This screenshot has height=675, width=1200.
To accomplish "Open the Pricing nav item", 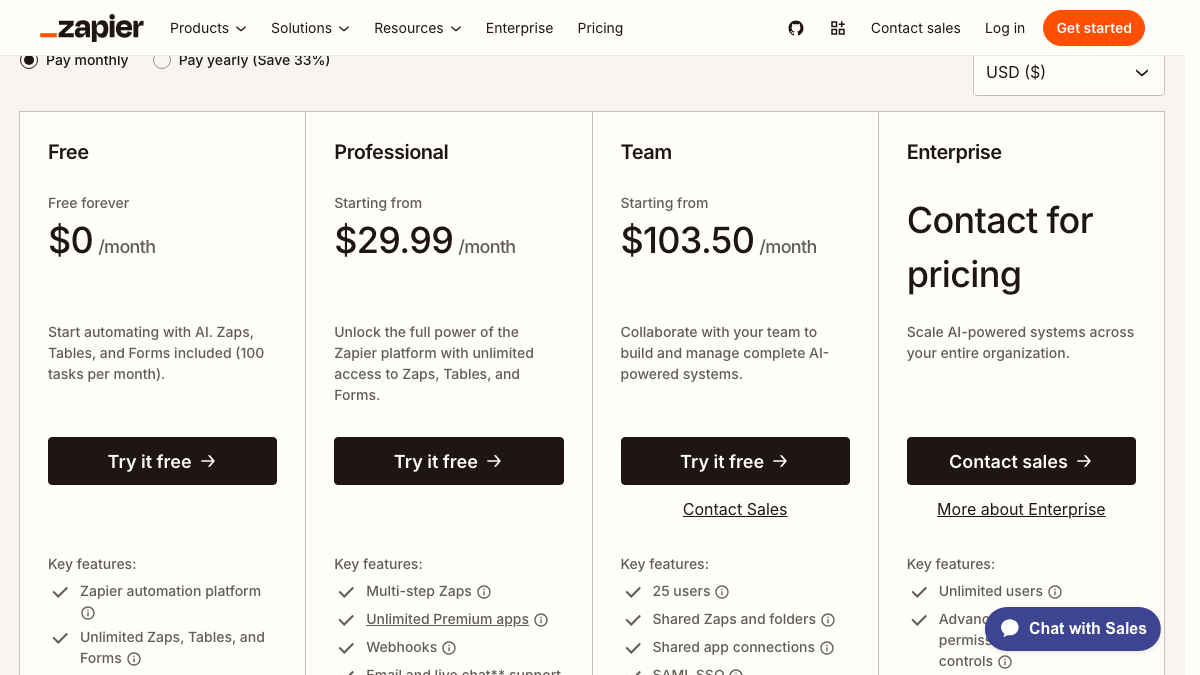I will (x=600, y=28).
